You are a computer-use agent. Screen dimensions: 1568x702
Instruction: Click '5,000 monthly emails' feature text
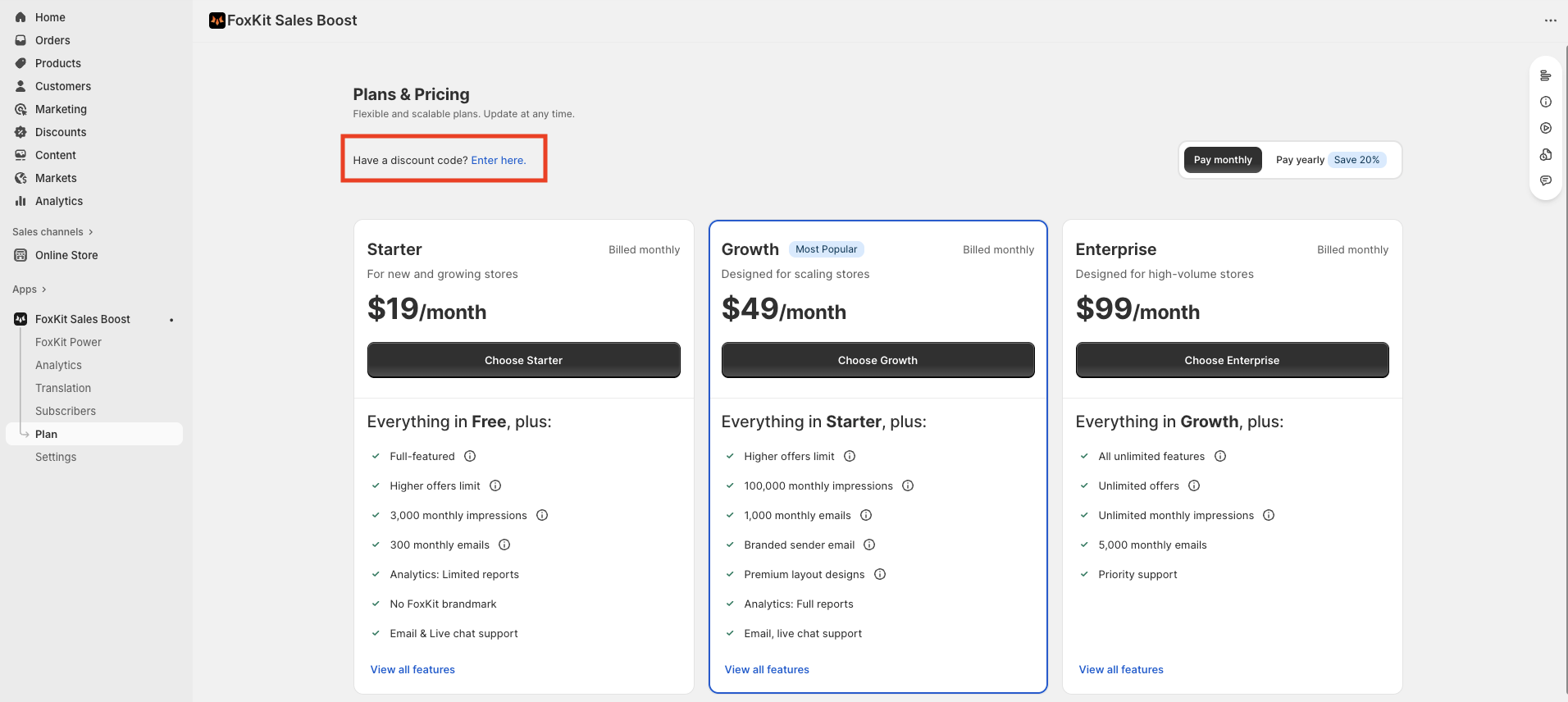point(1152,545)
